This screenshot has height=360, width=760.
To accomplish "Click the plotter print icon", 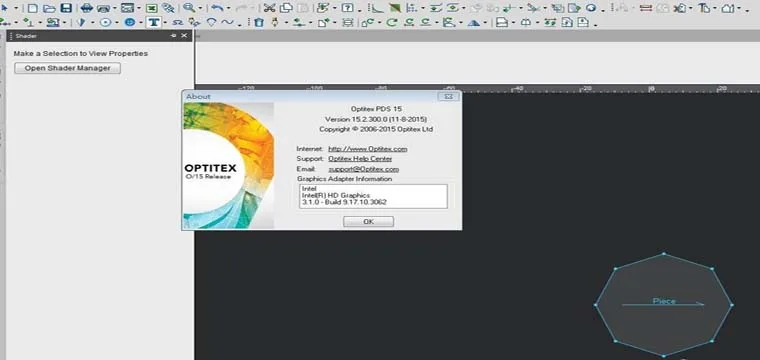I will click(104, 9).
